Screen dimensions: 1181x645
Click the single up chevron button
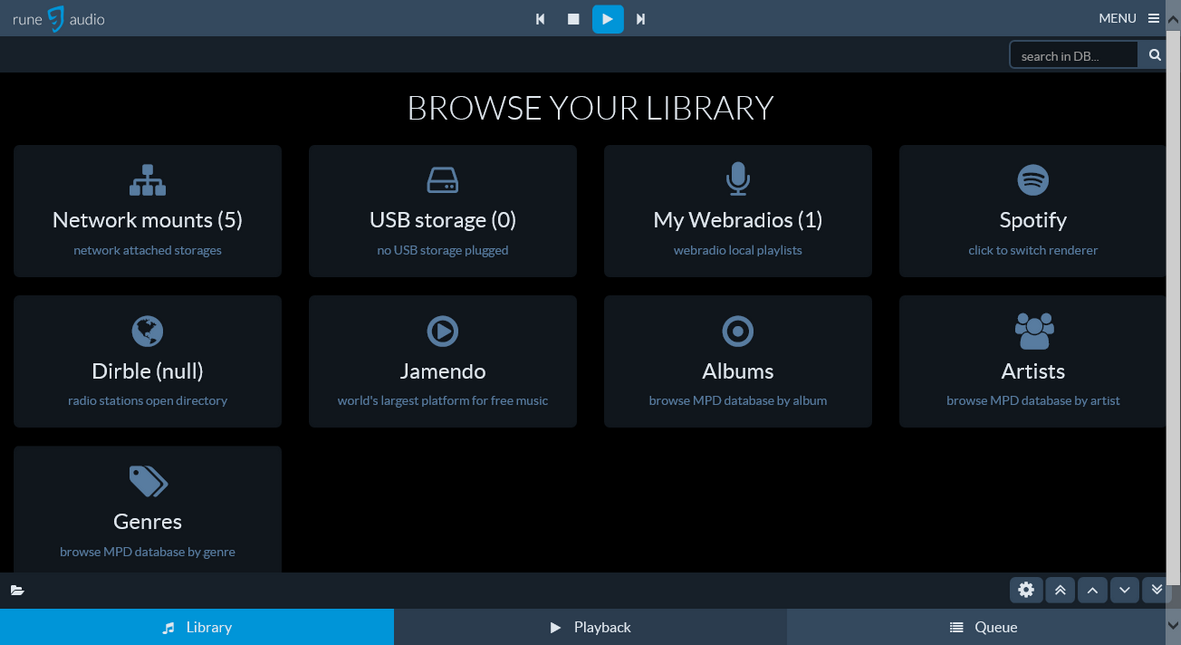click(x=1092, y=590)
